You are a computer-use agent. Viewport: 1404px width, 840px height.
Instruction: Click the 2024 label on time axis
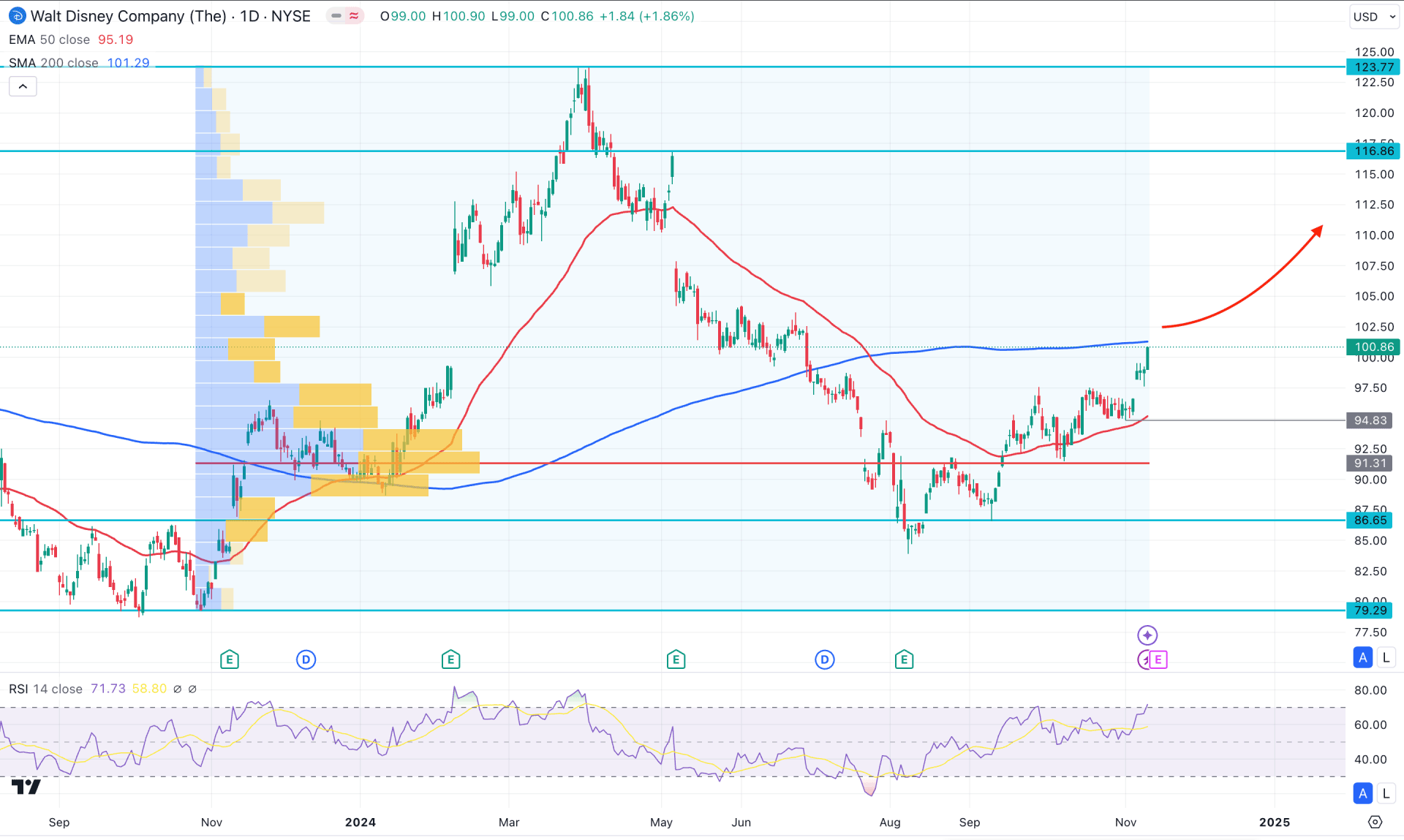[361, 822]
